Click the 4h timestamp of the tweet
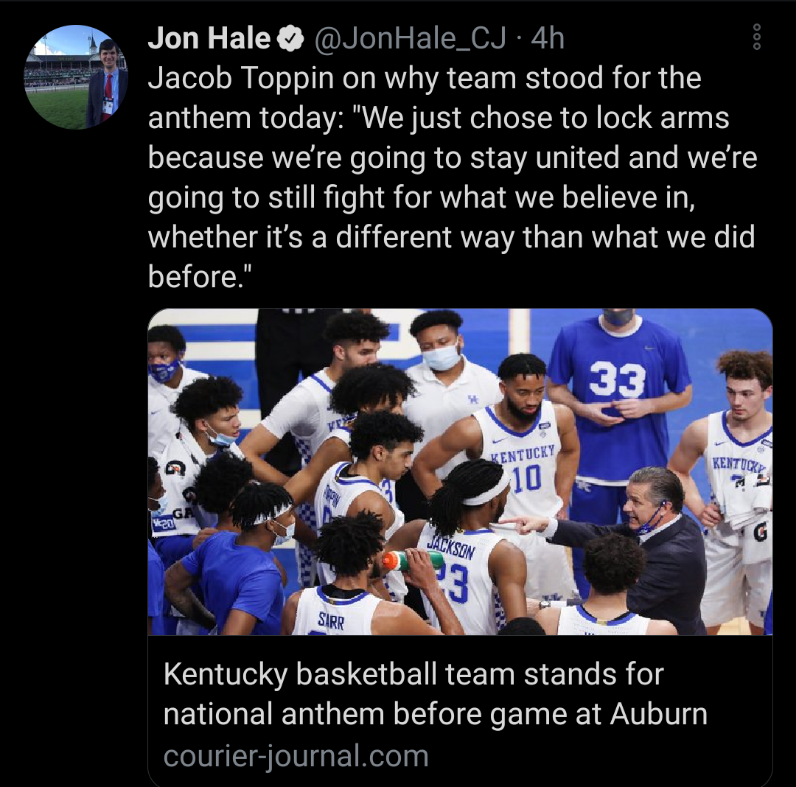796x787 pixels. [x=549, y=39]
